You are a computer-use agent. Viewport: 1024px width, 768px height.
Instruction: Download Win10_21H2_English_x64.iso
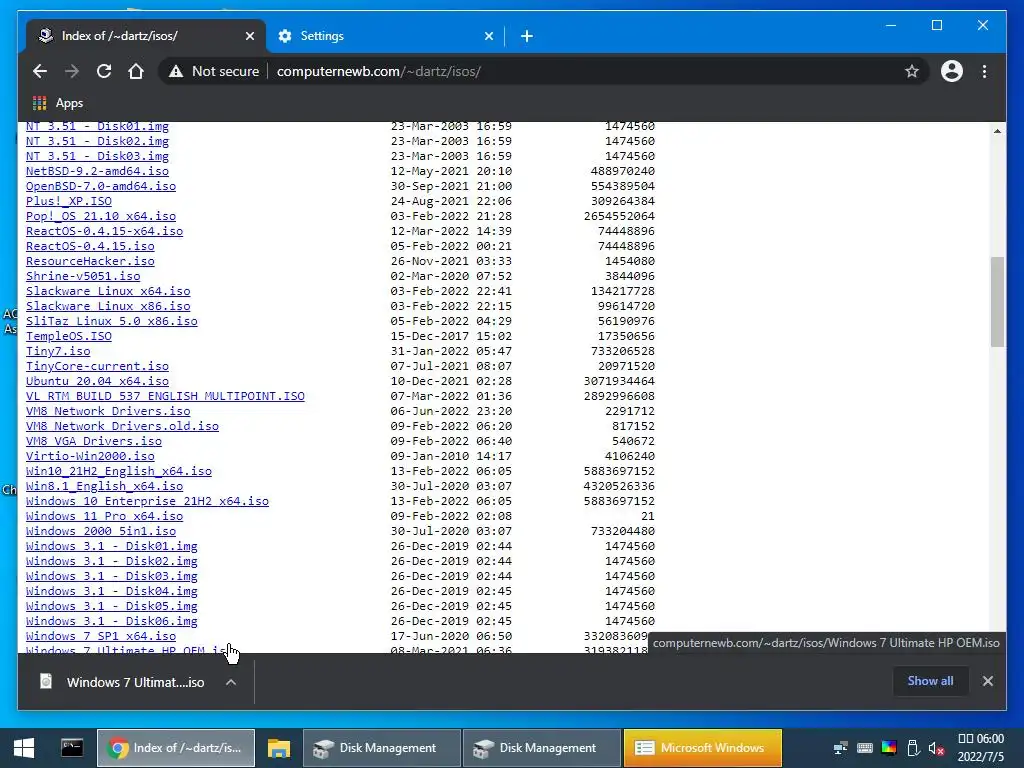(119, 472)
